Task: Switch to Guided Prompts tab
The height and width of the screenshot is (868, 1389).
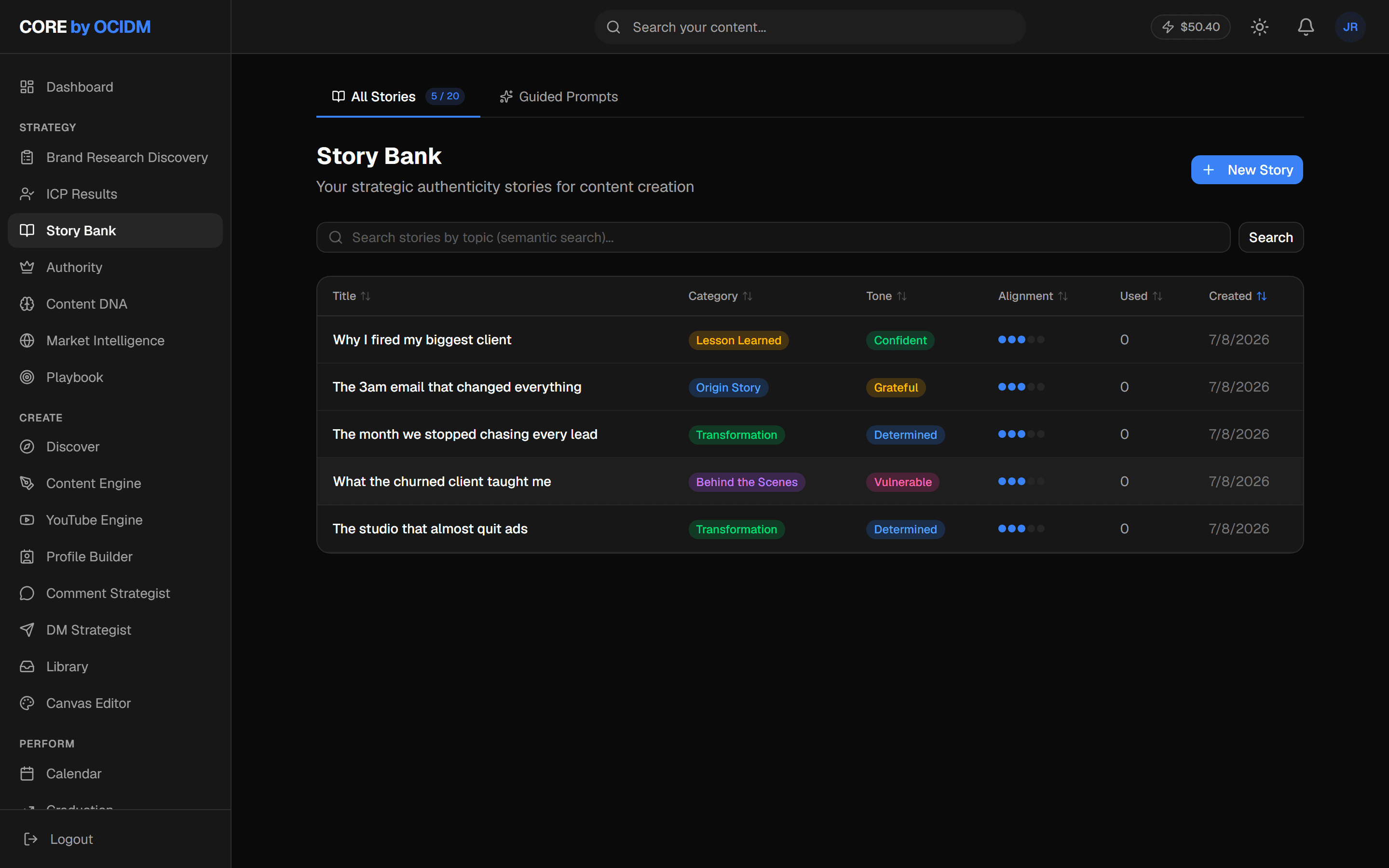Action: coord(558,96)
